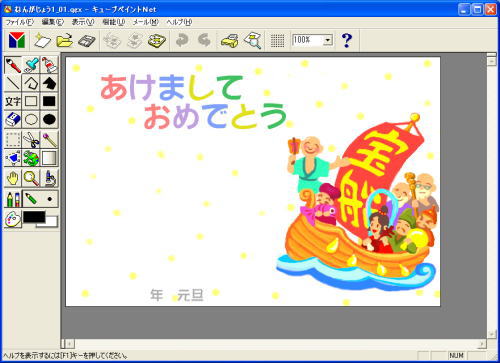Screen dimensions: 500x363
Task: Pick the magnifying glass zoom tool
Action: tap(31, 178)
